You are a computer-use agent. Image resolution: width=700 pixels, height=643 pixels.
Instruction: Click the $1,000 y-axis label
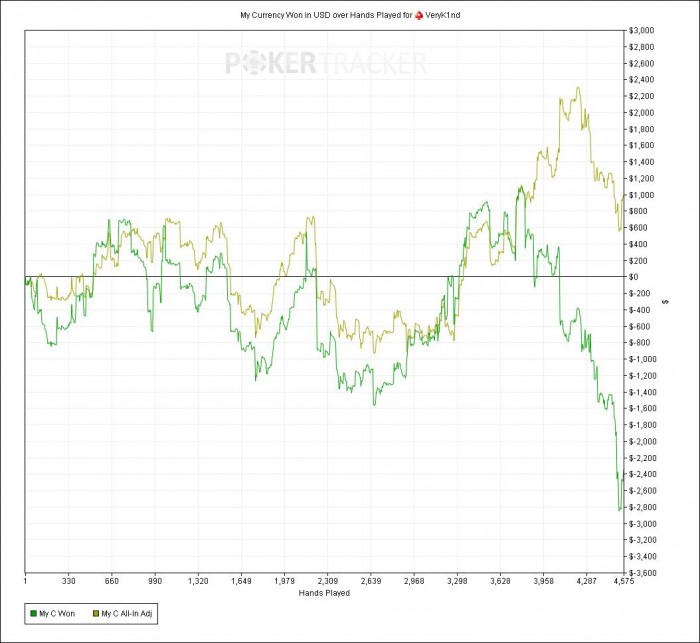(x=642, y=195)
